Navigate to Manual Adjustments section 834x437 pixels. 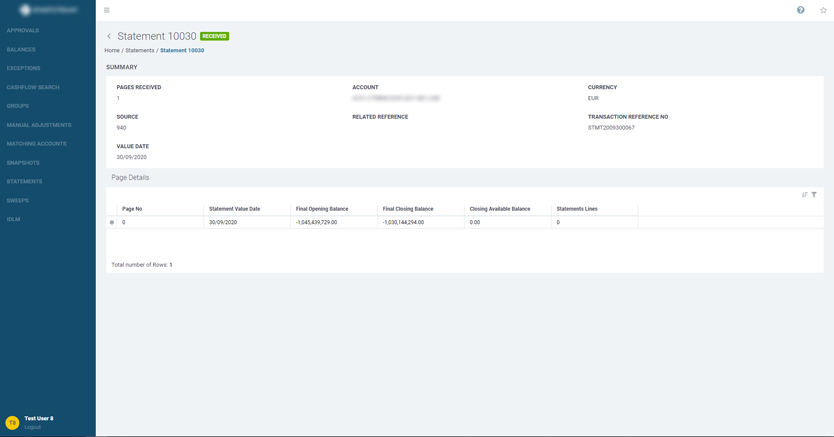click(x=39, y=125)
